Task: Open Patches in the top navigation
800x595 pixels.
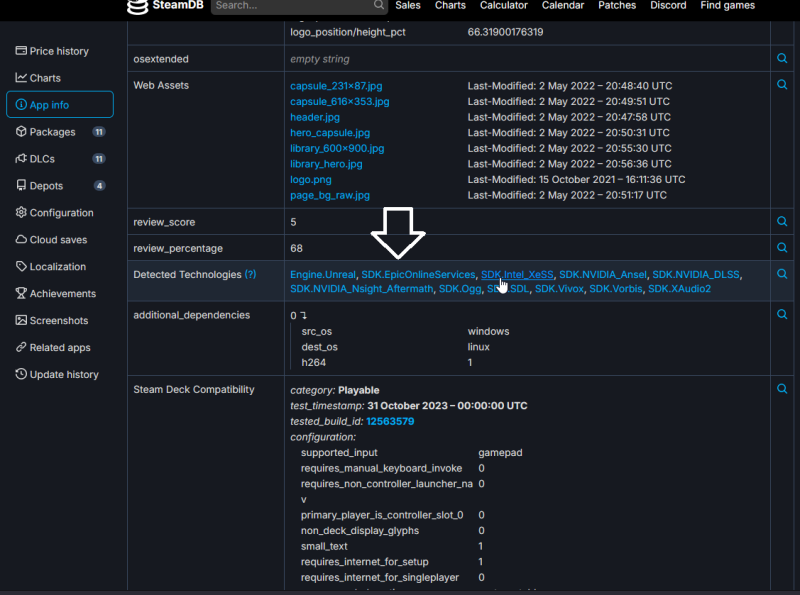Action: click(617, 6)
